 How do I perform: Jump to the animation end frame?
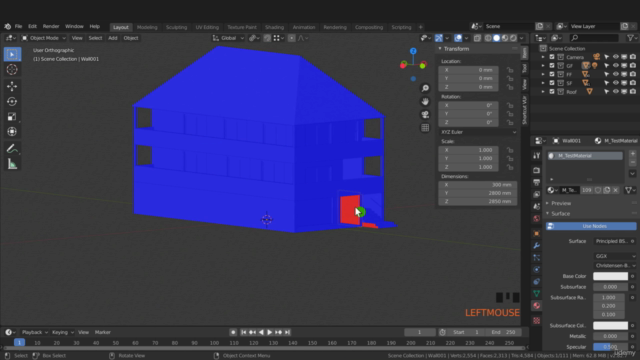(x=287, y=332)
